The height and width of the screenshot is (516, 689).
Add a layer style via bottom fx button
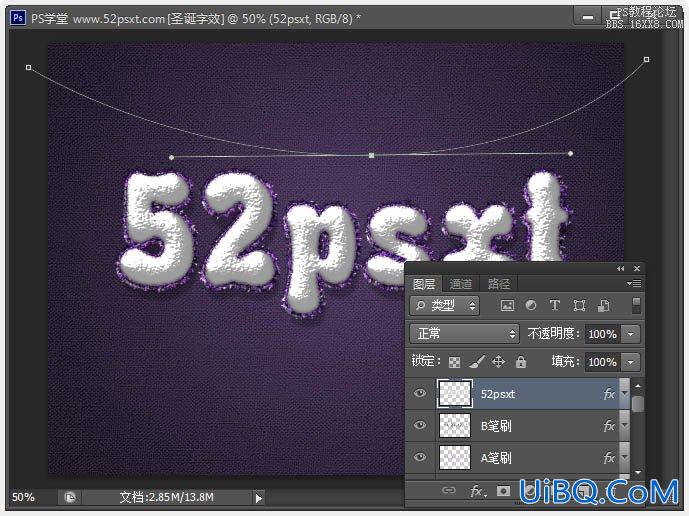[x=478, y=491]
